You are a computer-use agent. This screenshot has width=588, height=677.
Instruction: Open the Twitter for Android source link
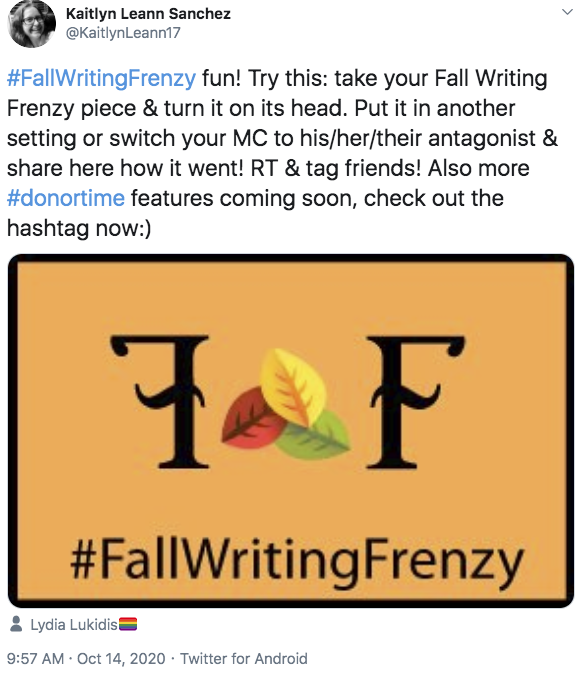click(x=243, y=659)
